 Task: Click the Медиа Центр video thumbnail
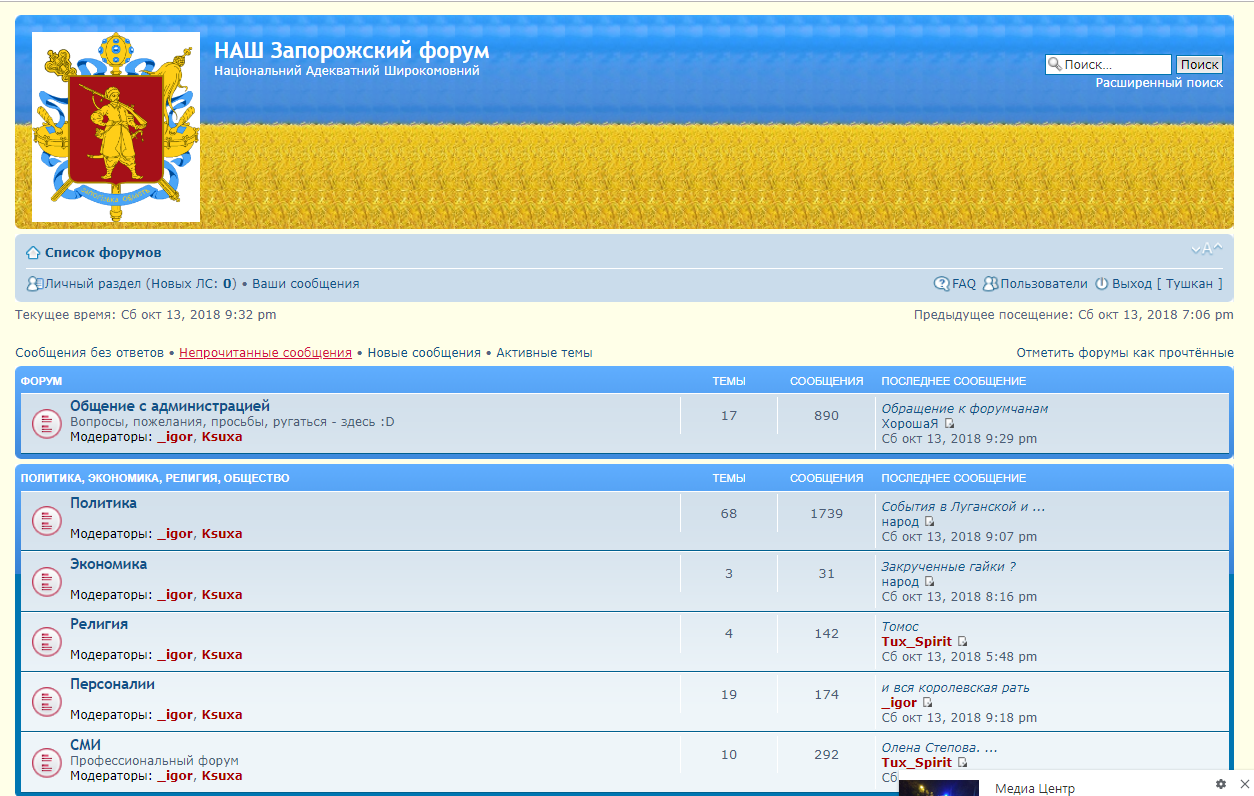pos(938,788)
